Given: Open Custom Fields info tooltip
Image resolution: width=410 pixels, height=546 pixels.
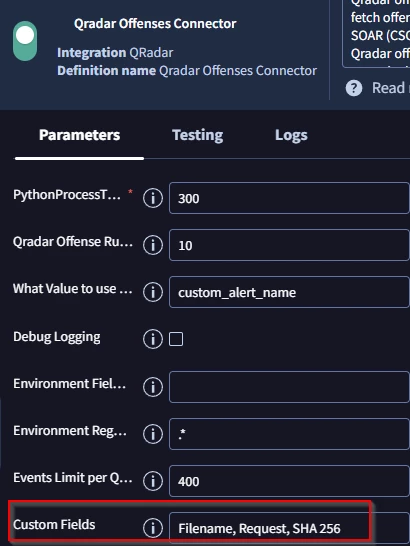Looking at the screenshot, I should click(153, 528).
